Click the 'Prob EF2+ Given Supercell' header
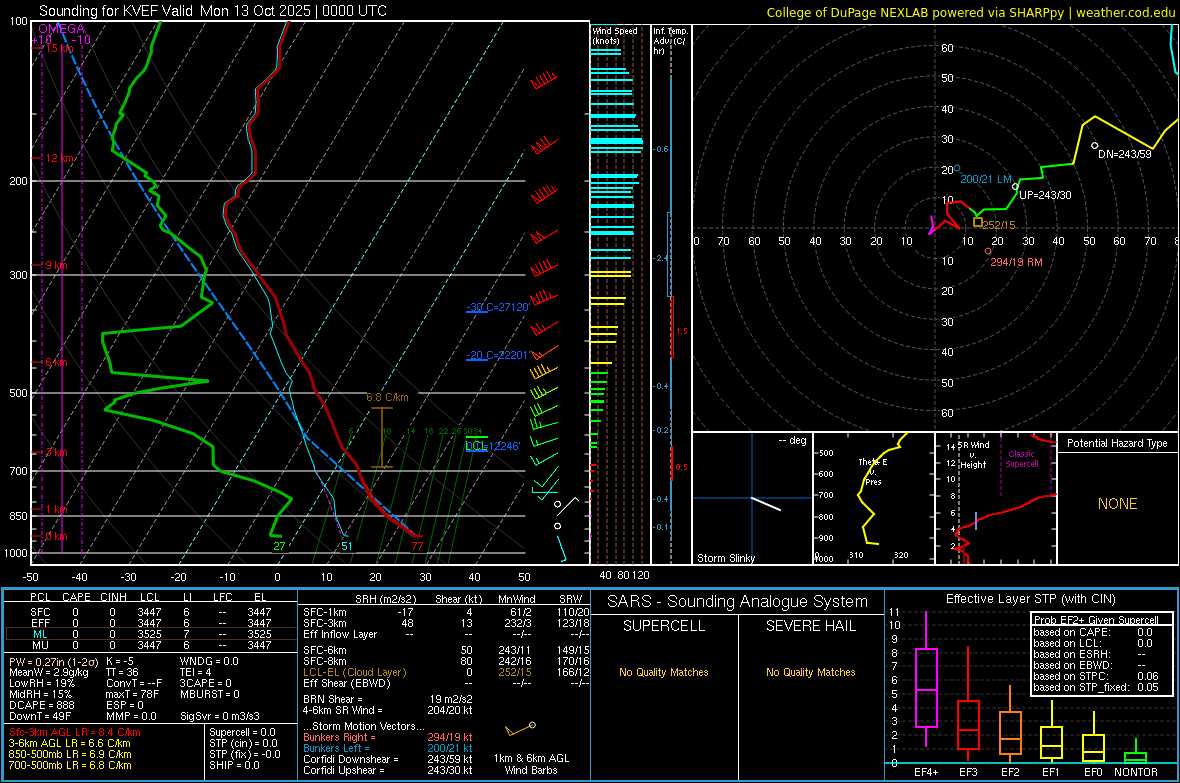The width and height of the screenshot is (1180, 783). 1096,620
